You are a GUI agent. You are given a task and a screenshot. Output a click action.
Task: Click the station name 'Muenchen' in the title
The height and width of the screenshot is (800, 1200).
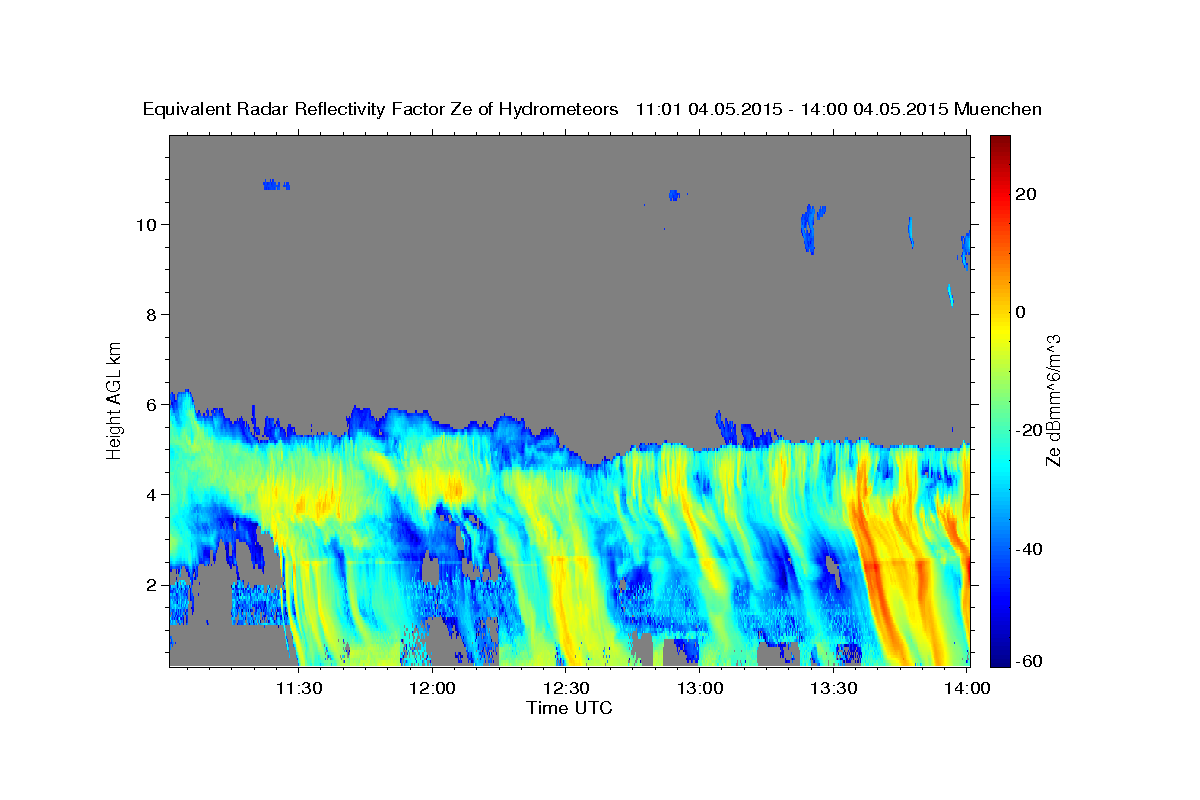999,110
